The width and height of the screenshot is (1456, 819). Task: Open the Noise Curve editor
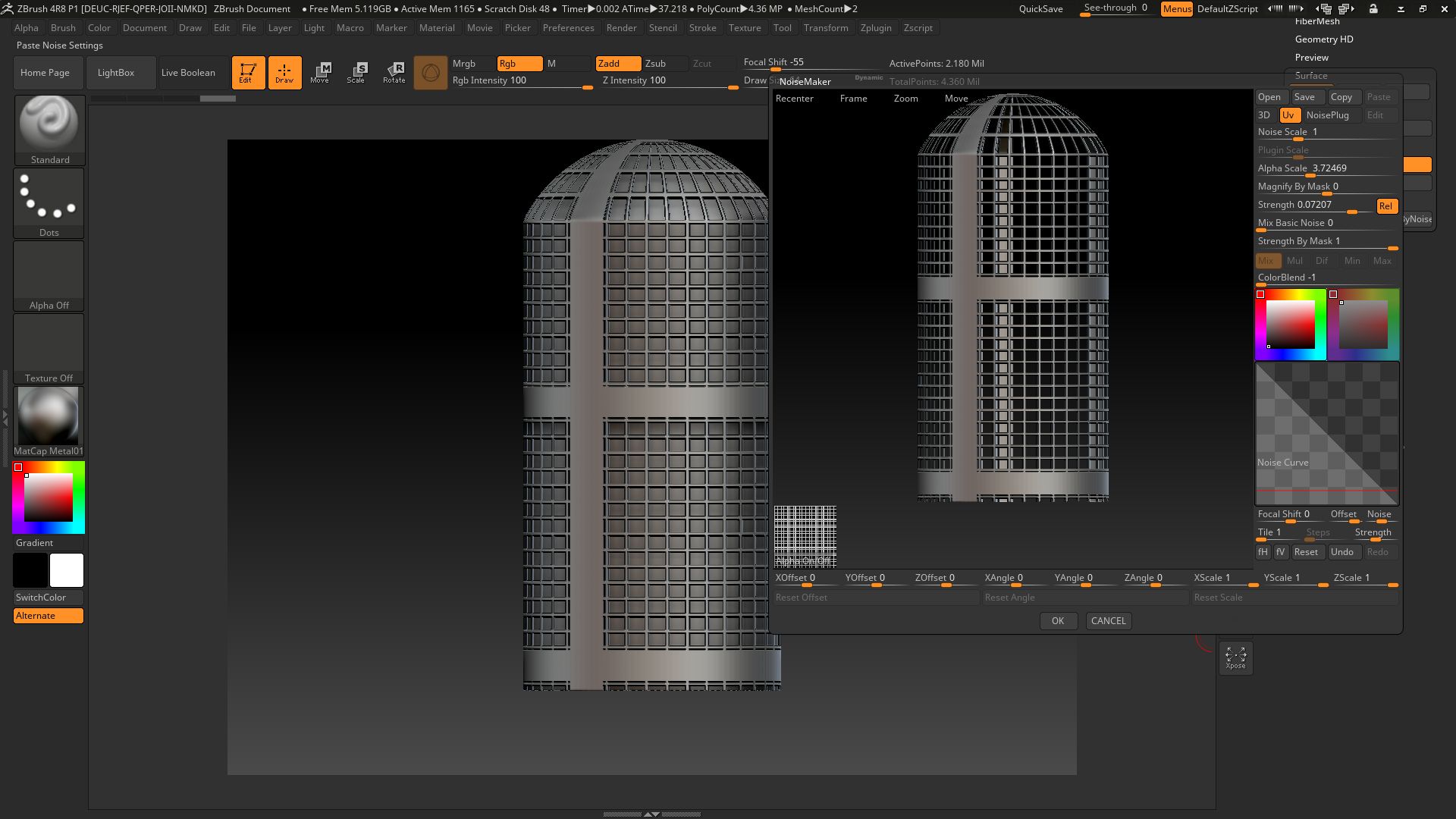[1327, 434]
